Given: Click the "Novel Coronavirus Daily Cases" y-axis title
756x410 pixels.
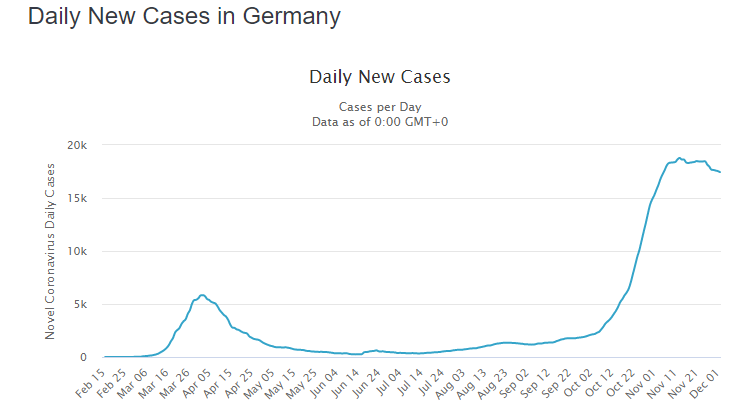Looking at the screenshot, I should (51, 251).
